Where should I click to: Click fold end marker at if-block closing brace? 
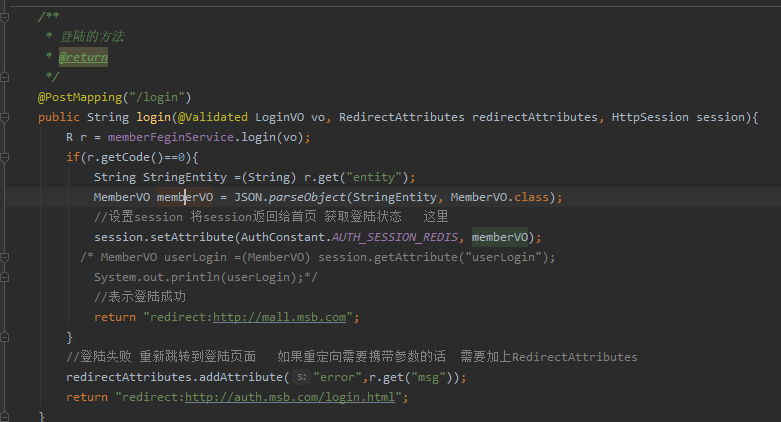tap(4, 337)
